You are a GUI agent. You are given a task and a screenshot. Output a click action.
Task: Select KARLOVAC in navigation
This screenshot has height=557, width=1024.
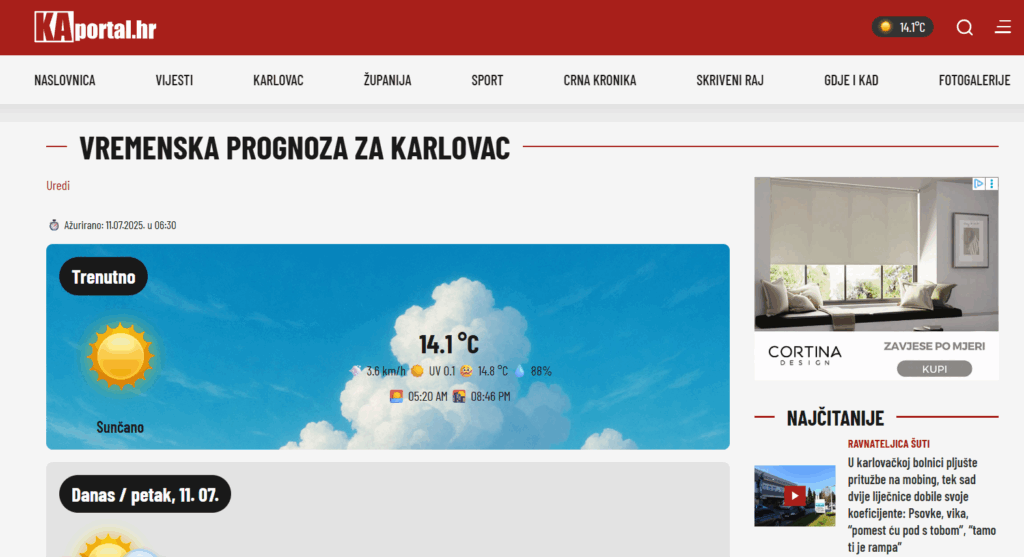(x=278, y=80)
